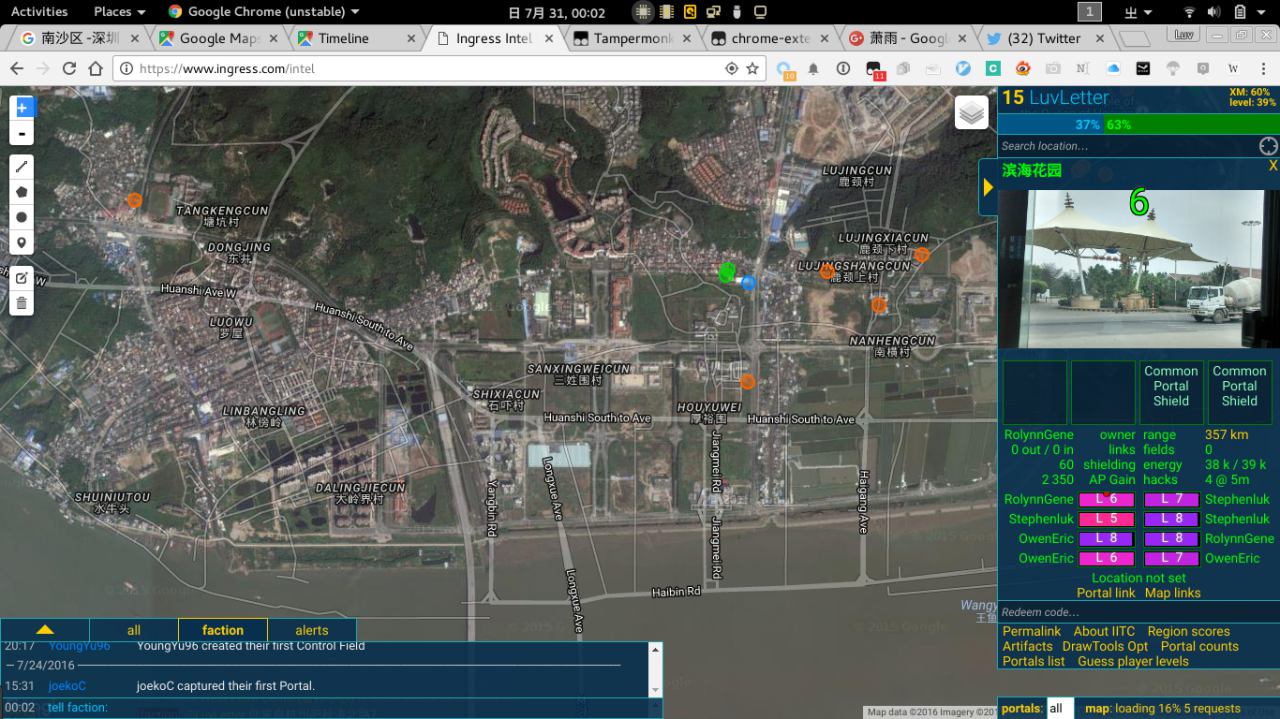This screenshot has height=719, width=1280.
Task: Collapse the sidebar with yellow arrow
Action: [x=988, y=187]
